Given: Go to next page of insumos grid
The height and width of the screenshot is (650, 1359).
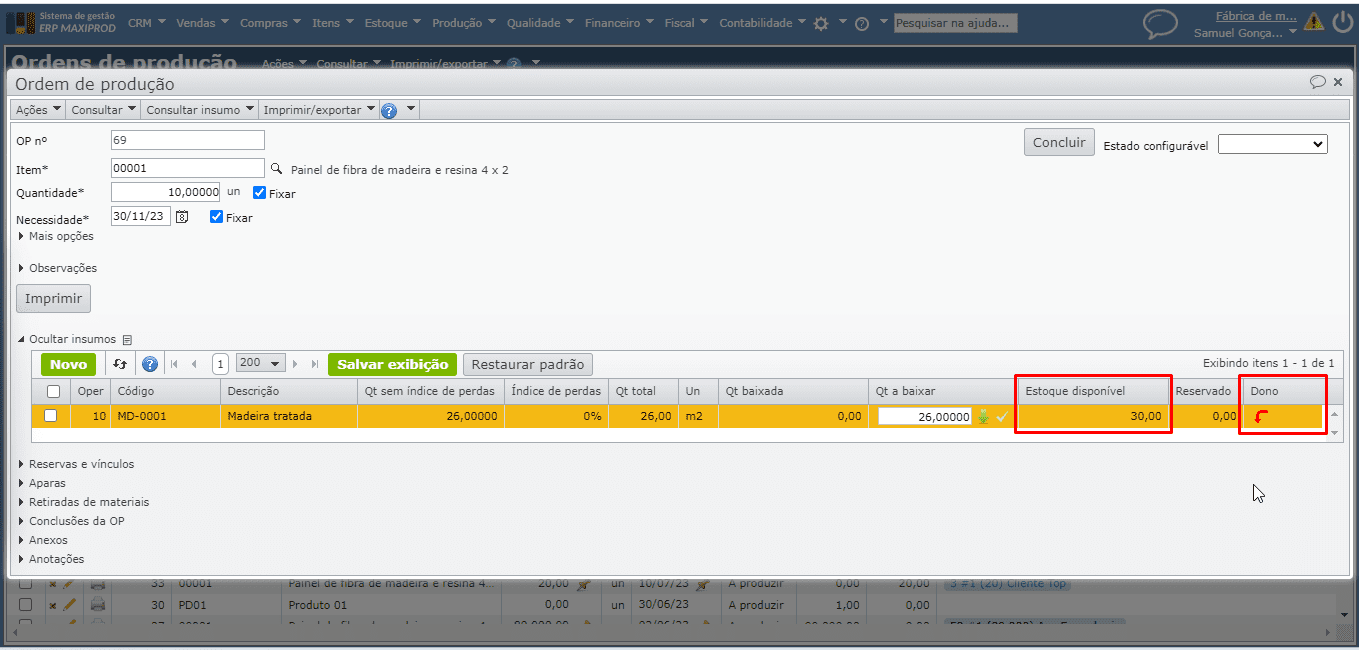Looking at the screenshot, I should tap(295, 364).
